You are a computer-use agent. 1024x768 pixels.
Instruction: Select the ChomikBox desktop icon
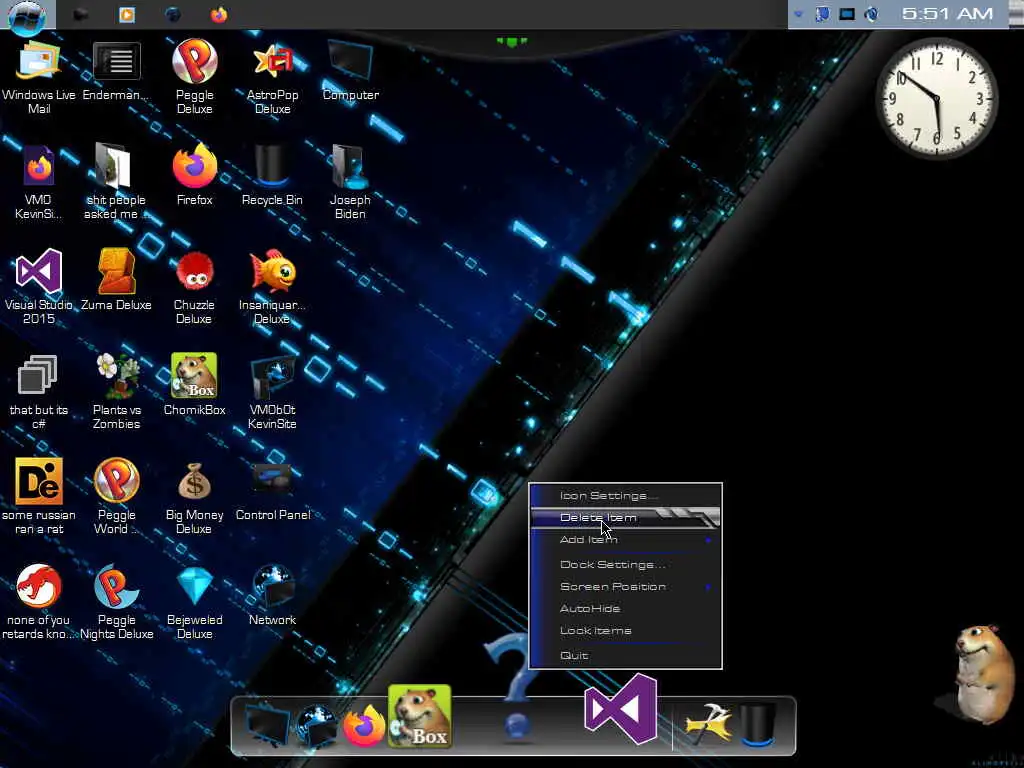(194, 385)
